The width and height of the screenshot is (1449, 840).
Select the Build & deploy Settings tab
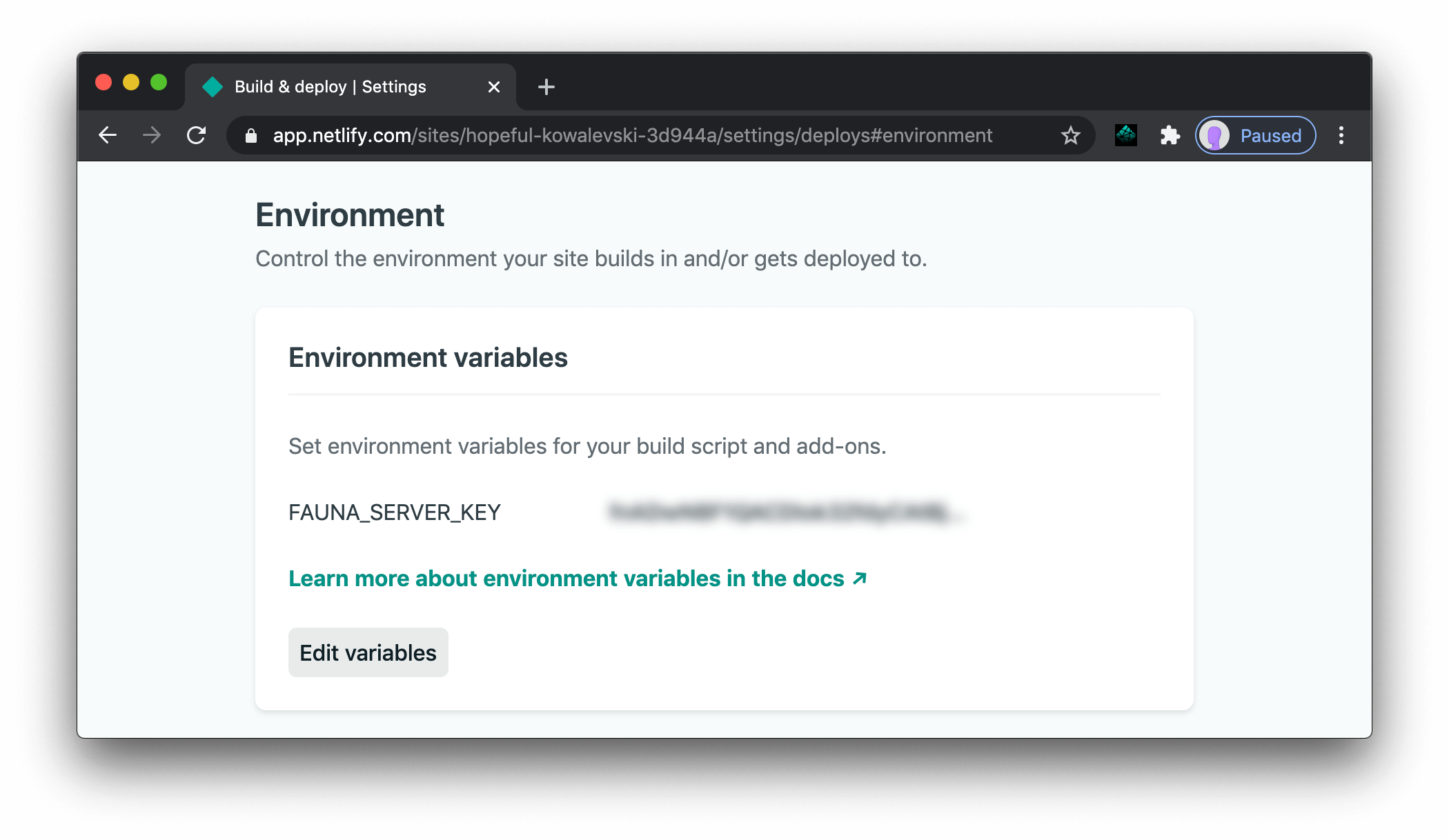[x=330, y=87]
